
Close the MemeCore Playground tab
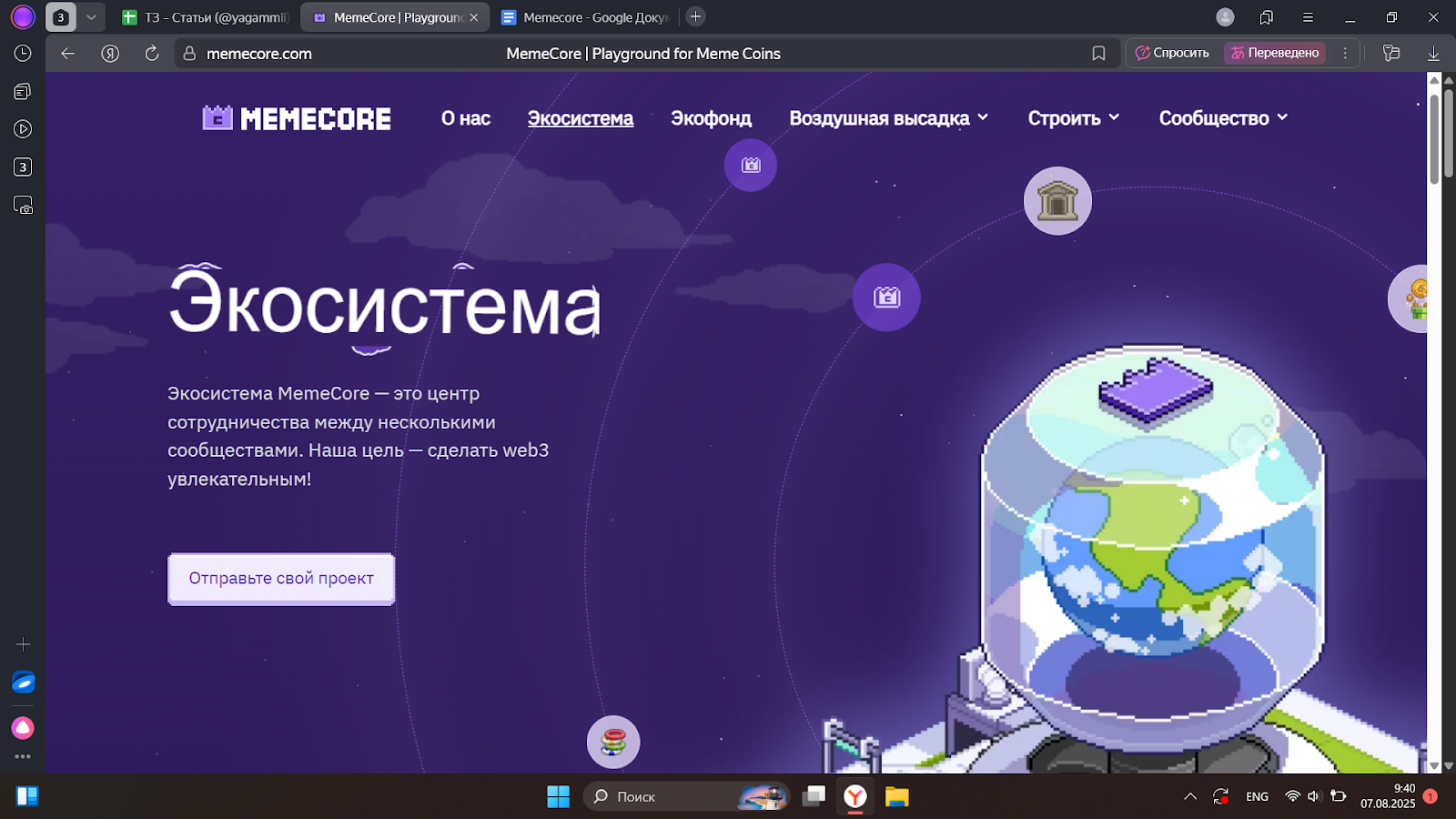tap(474, 17)
